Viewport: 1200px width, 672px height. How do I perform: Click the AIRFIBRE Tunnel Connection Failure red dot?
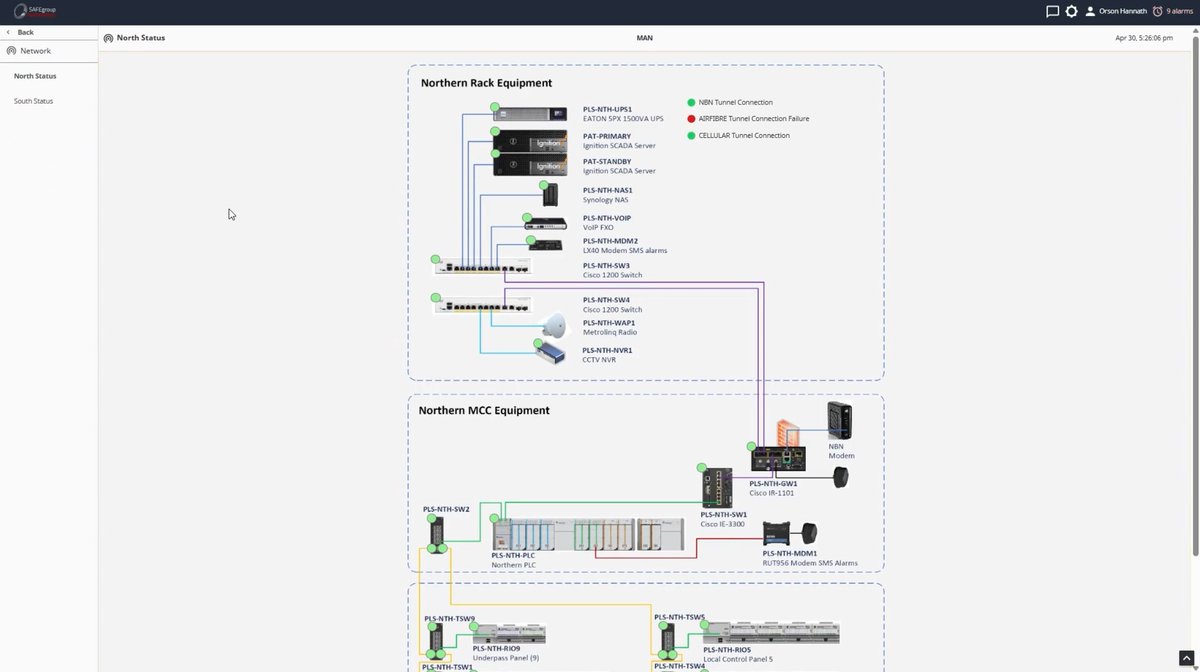tap(691, 118)
